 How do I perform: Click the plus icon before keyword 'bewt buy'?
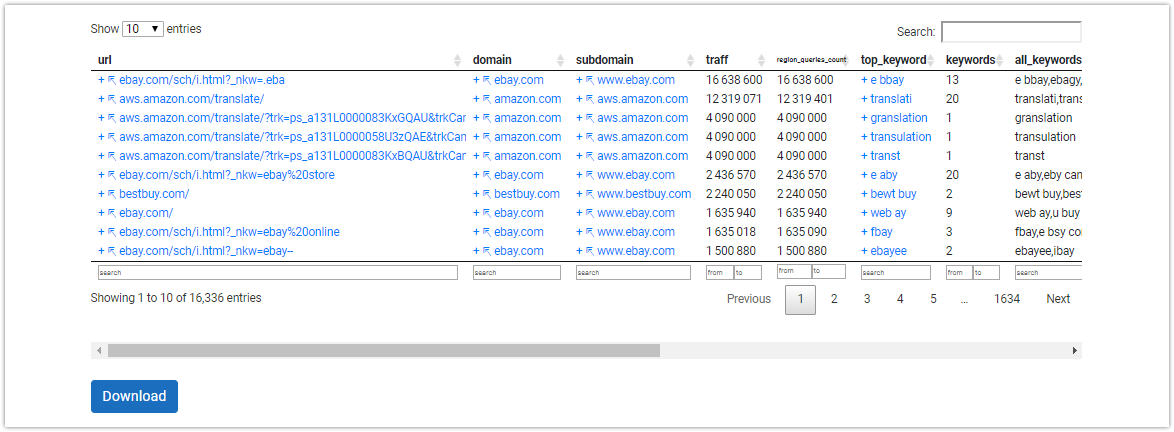[864, 195]
